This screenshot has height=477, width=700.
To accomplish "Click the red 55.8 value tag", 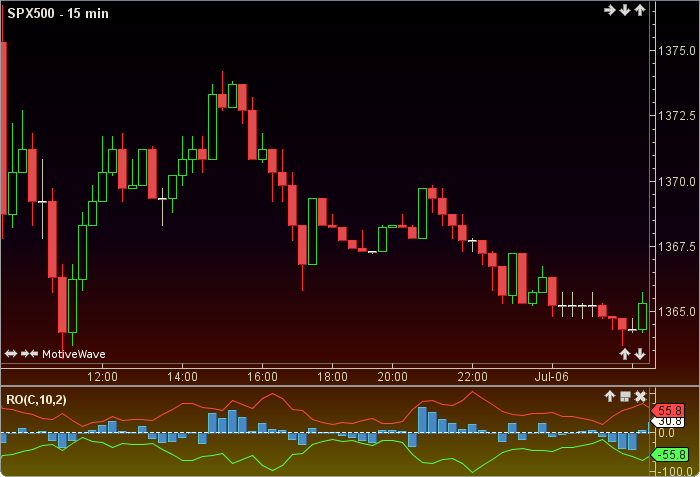I will click(x=668, y=410).
